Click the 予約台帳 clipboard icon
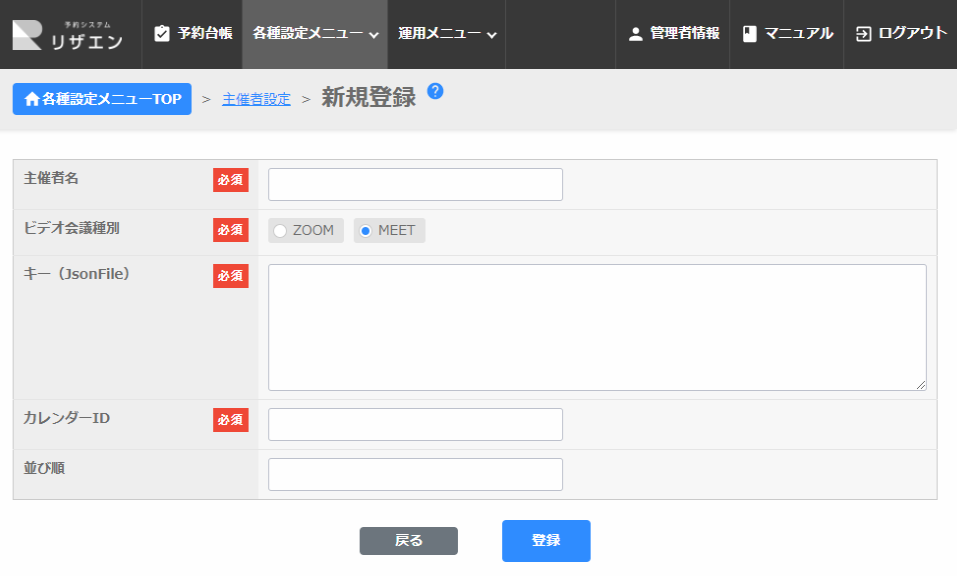957x576 pixels. (x=163, y=34)
